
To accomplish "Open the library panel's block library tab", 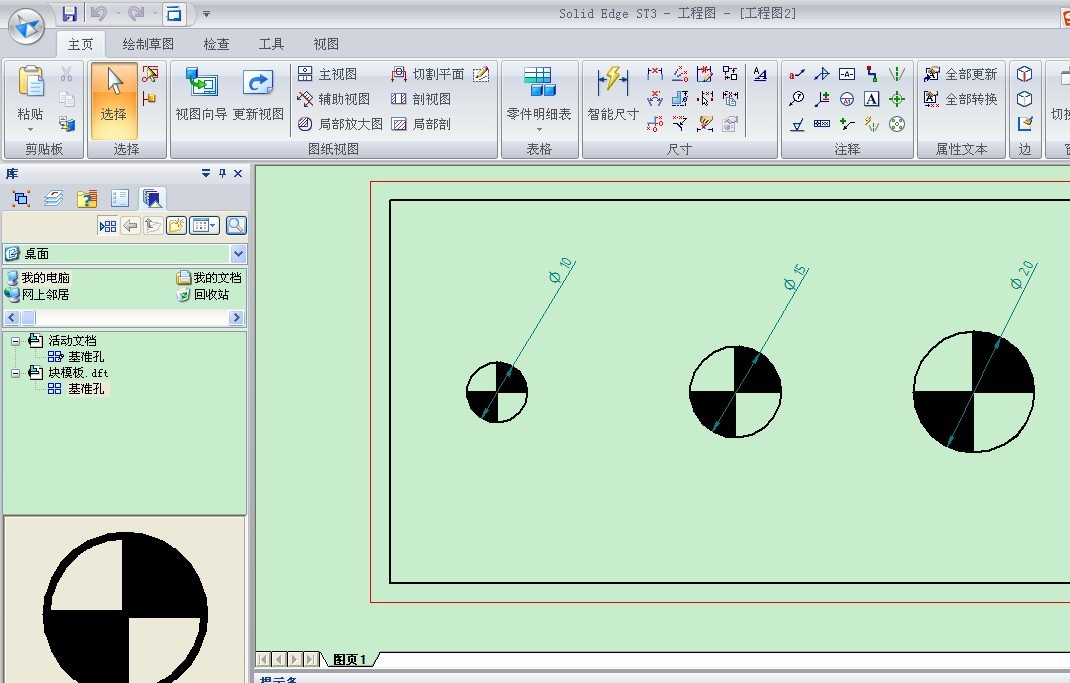I will pos(151,199).
